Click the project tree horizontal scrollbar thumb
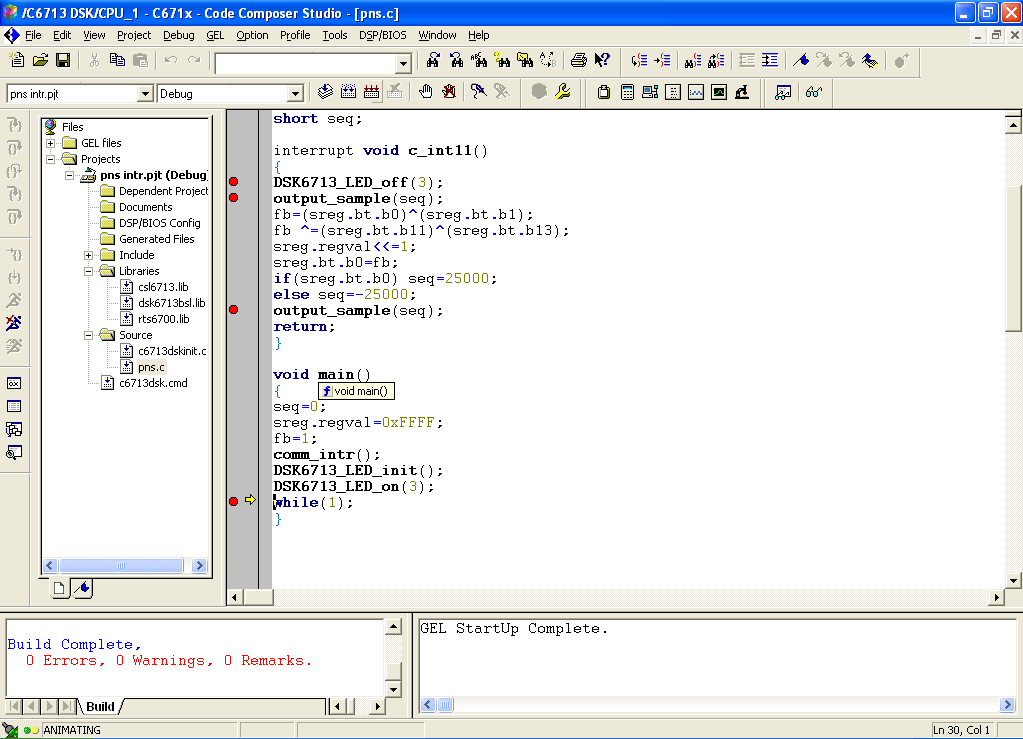 (x=121, y=566)
